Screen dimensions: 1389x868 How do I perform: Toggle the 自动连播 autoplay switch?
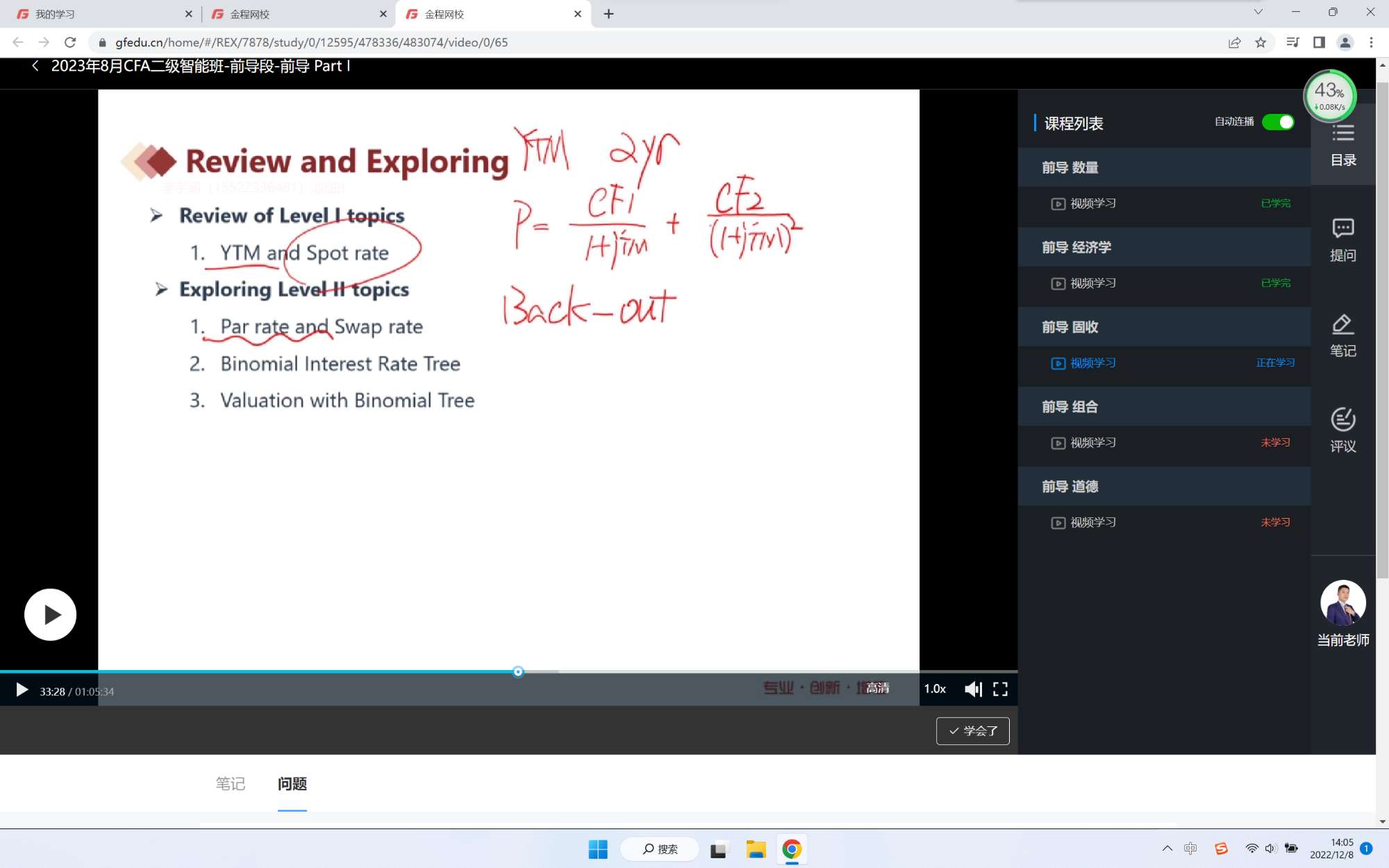coord(1277,122)
